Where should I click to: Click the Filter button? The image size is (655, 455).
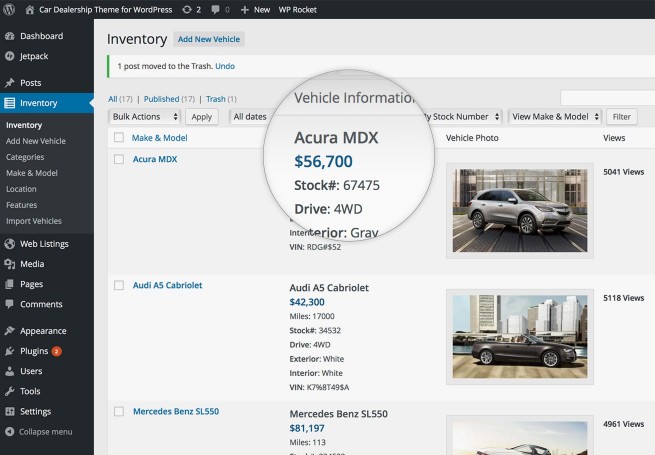622,117
